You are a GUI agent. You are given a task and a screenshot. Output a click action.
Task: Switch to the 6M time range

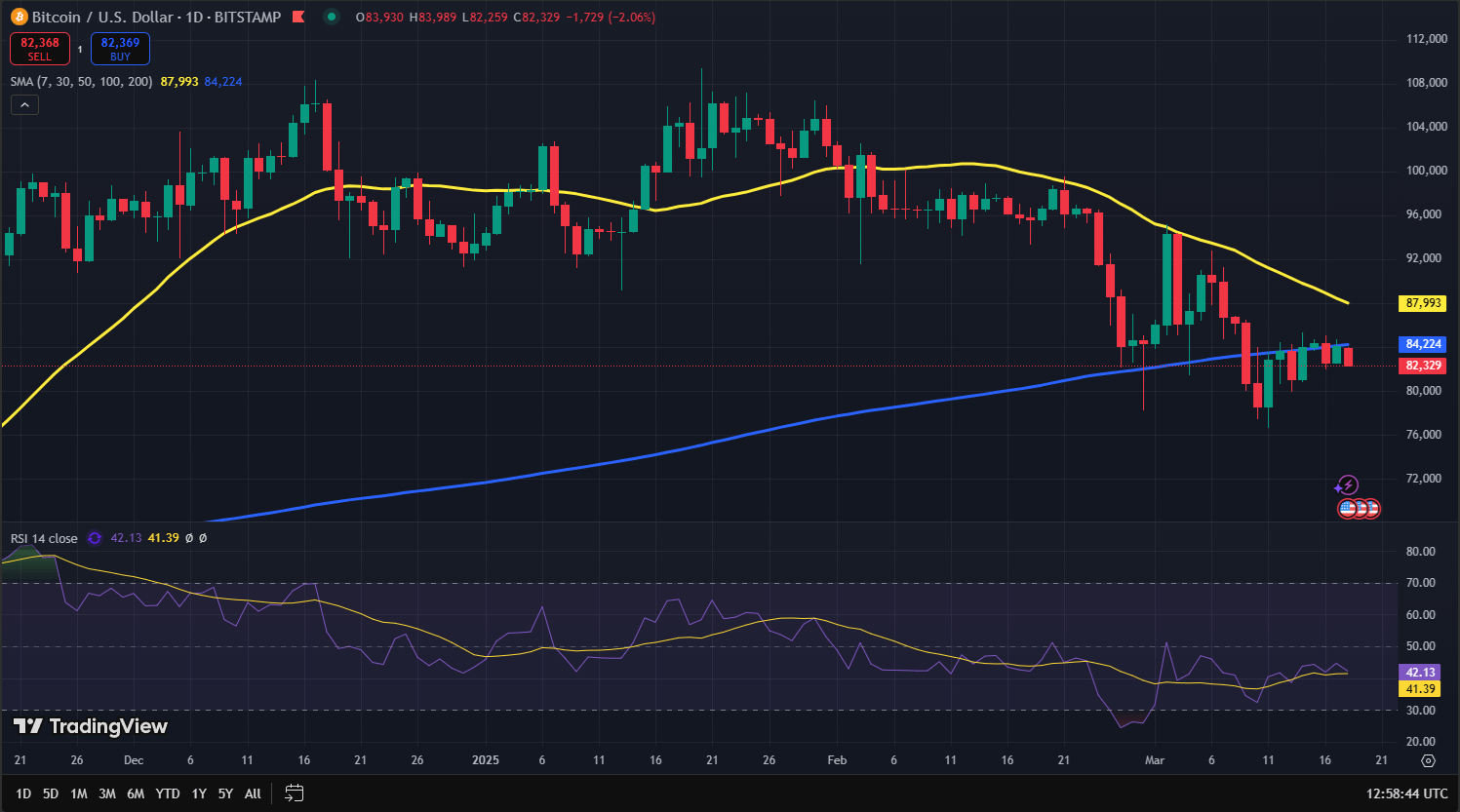tap(136, 793)
